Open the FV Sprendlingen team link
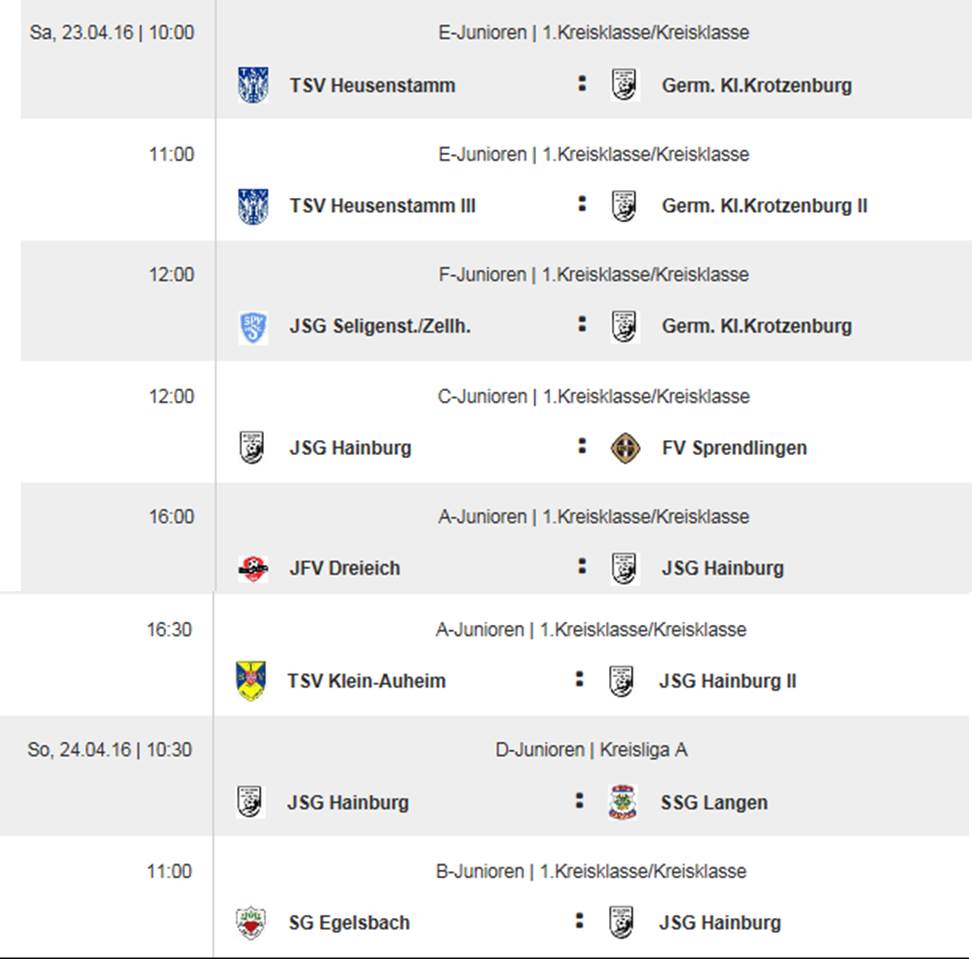This screenshot has height=959, width=972. pos(734,448)
